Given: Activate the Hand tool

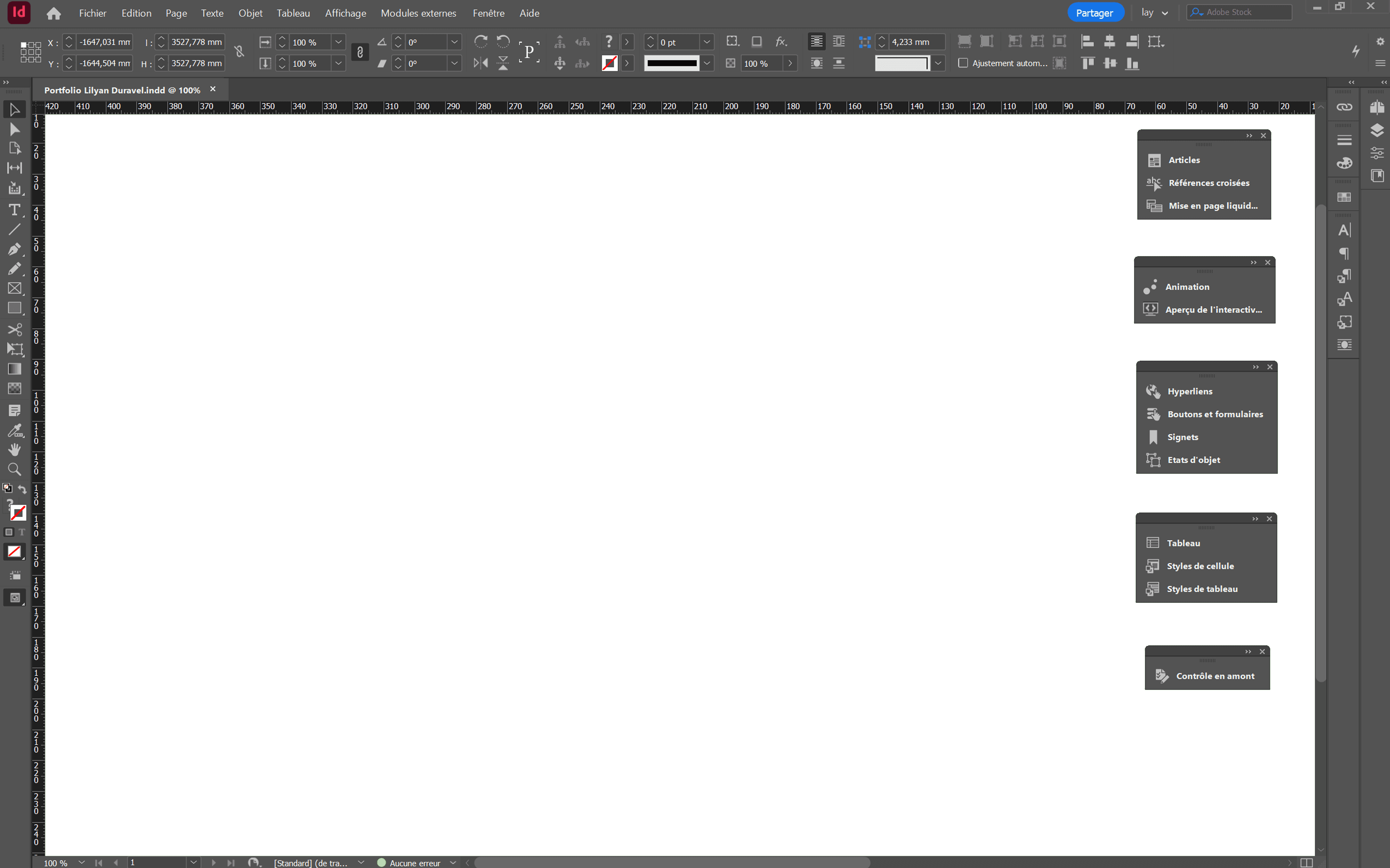Looking at the screenshot, I should pos(14,450).
